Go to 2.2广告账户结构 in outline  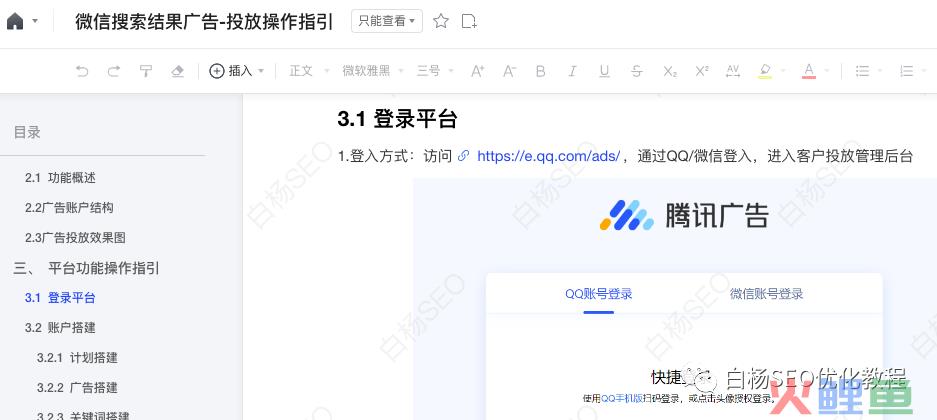[69, 207]
